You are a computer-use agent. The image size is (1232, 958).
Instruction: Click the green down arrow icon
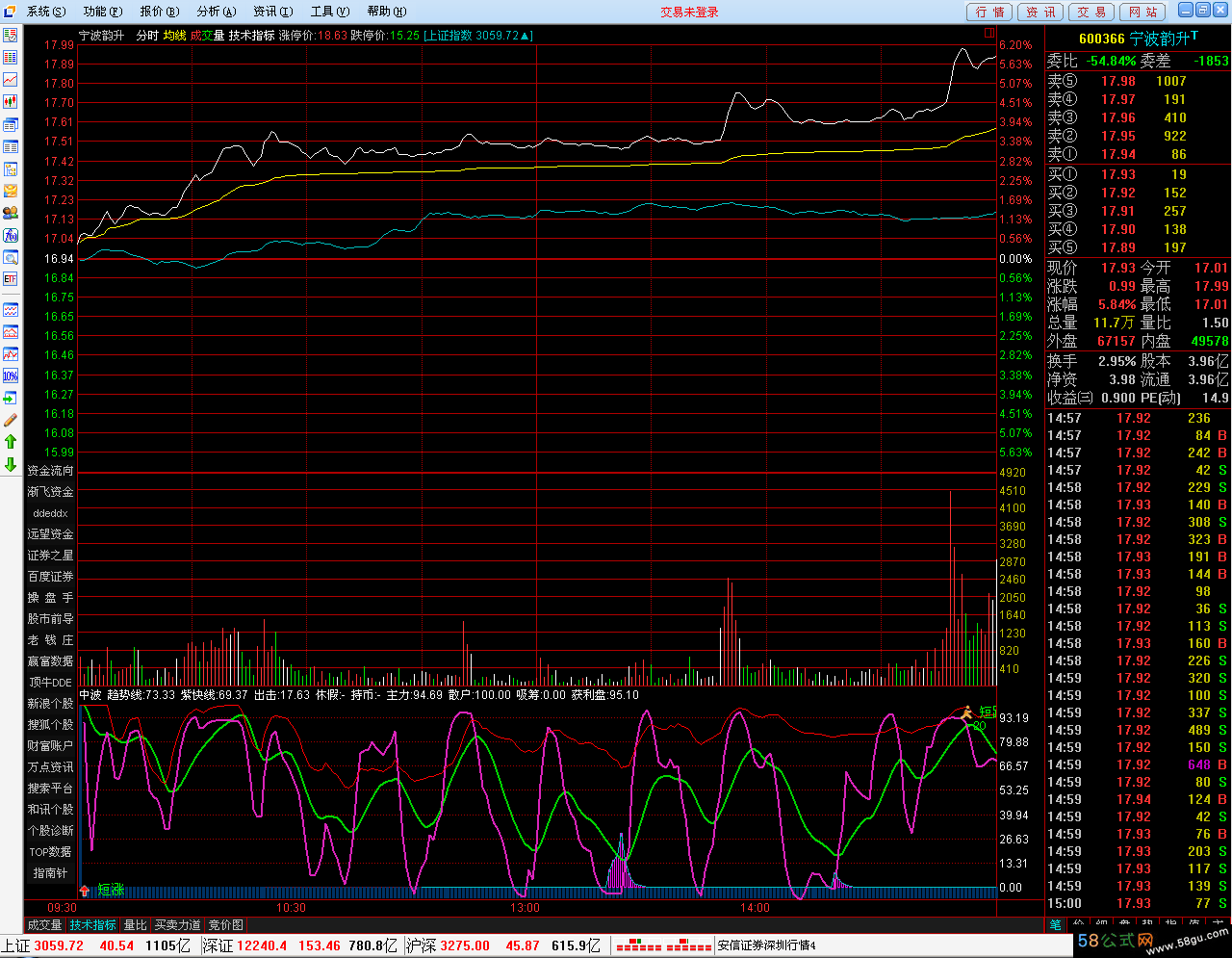[11, 464]
